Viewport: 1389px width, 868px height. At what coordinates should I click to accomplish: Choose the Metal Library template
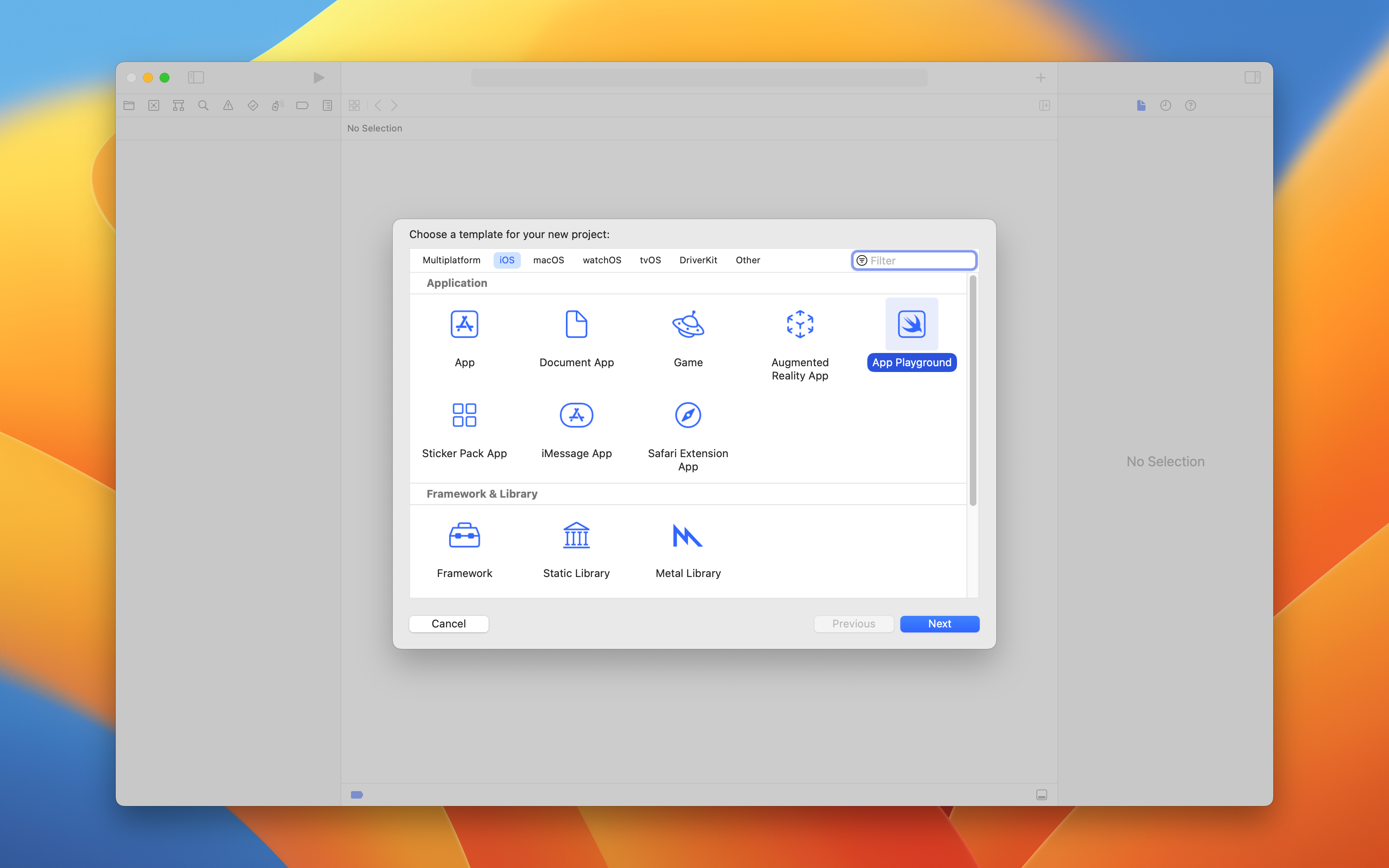tap(687, 536)
